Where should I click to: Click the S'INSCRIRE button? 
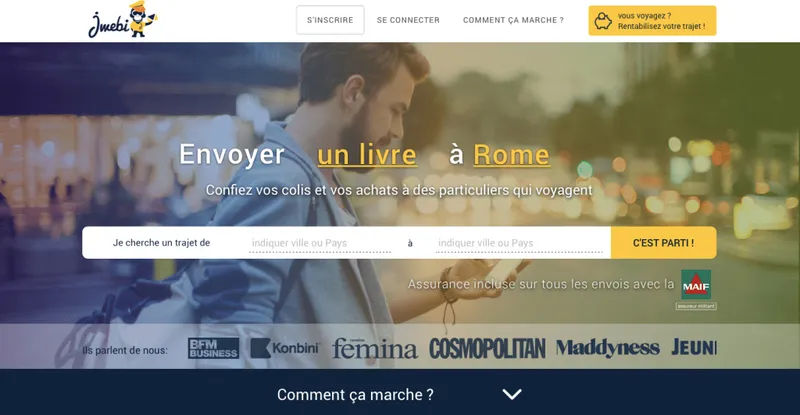330,20
